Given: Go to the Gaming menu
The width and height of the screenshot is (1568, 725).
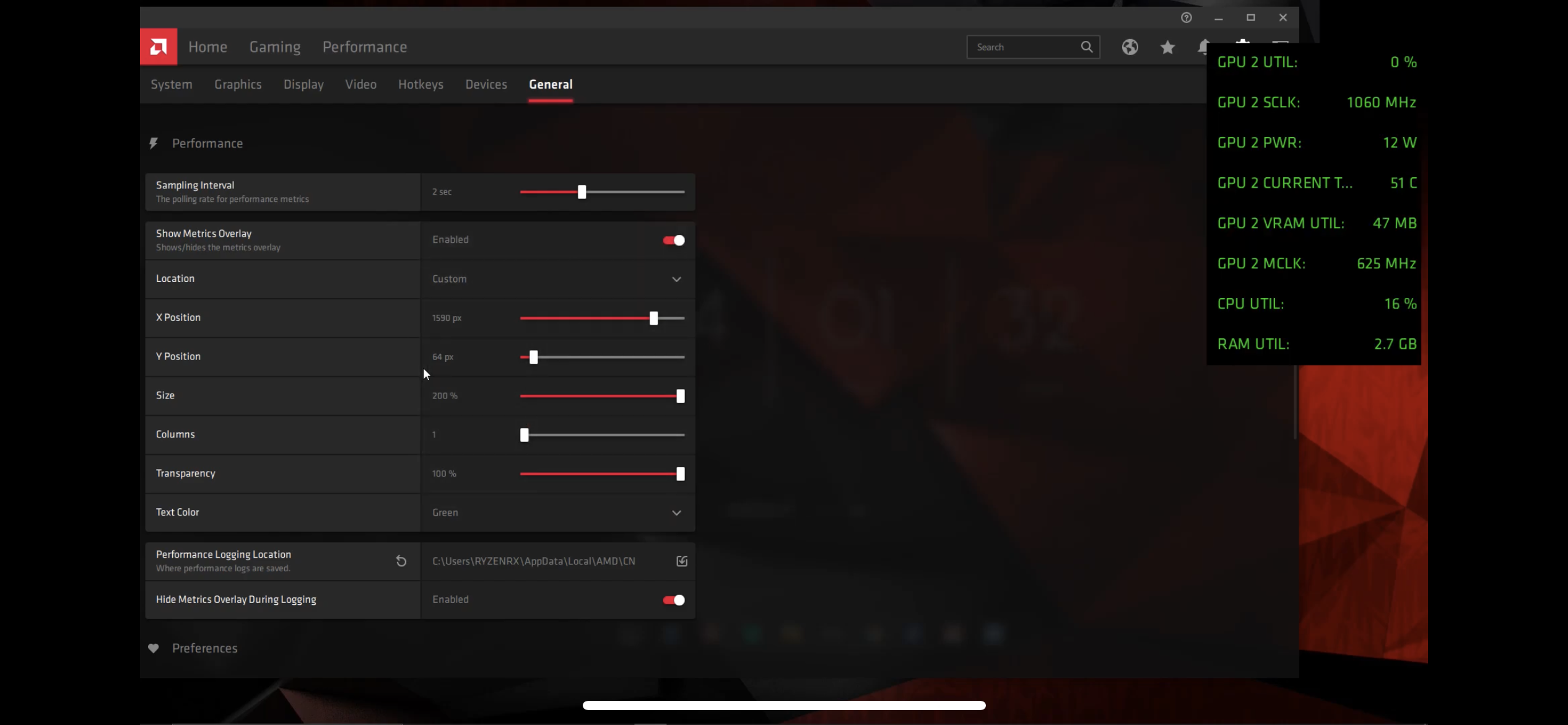Looking at the screenshot, I should [x=275, y=47].
